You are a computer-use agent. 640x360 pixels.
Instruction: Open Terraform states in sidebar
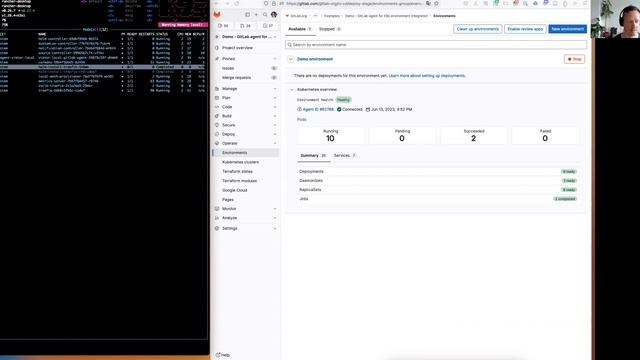[238, 171]
